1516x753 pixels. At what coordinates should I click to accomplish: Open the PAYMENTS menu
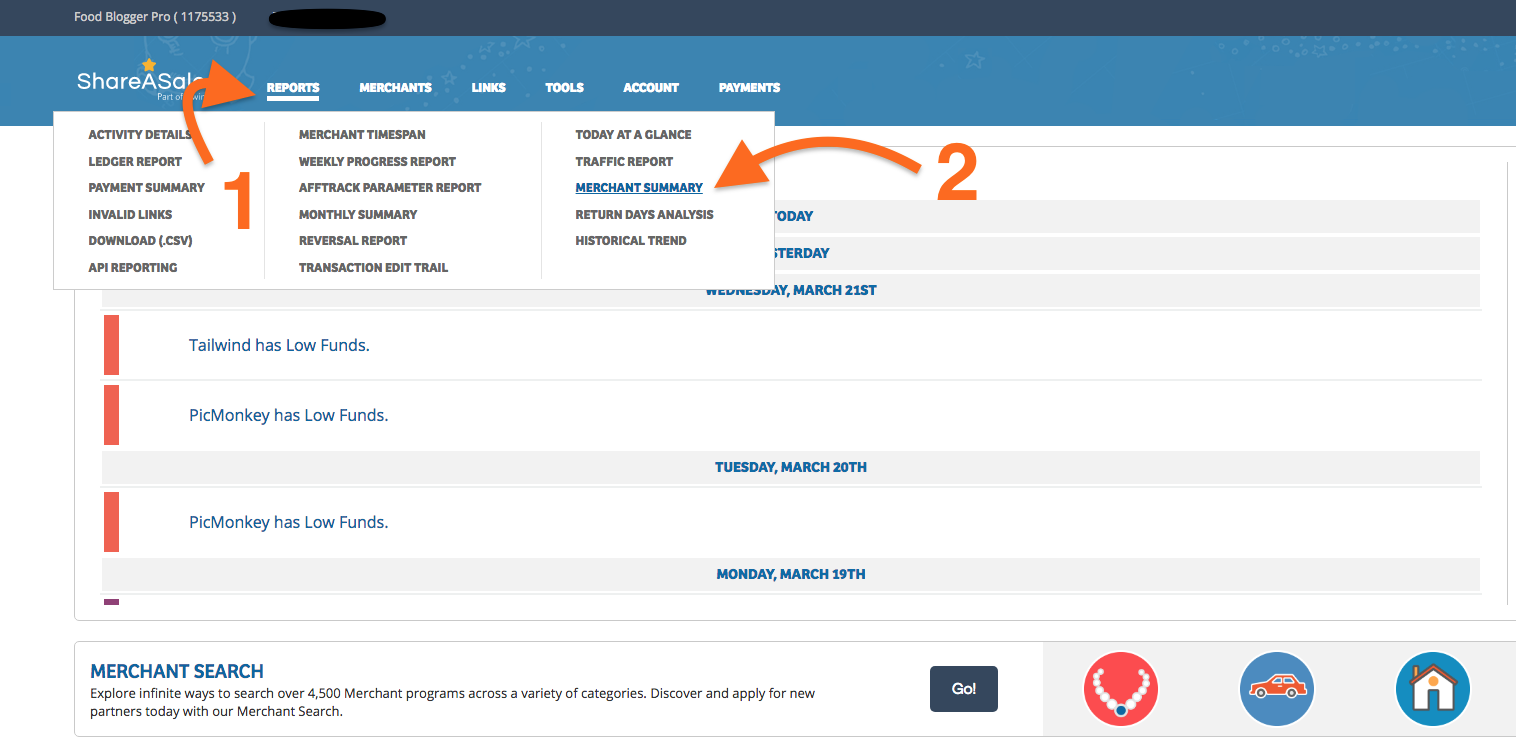[x=749, y=88]
